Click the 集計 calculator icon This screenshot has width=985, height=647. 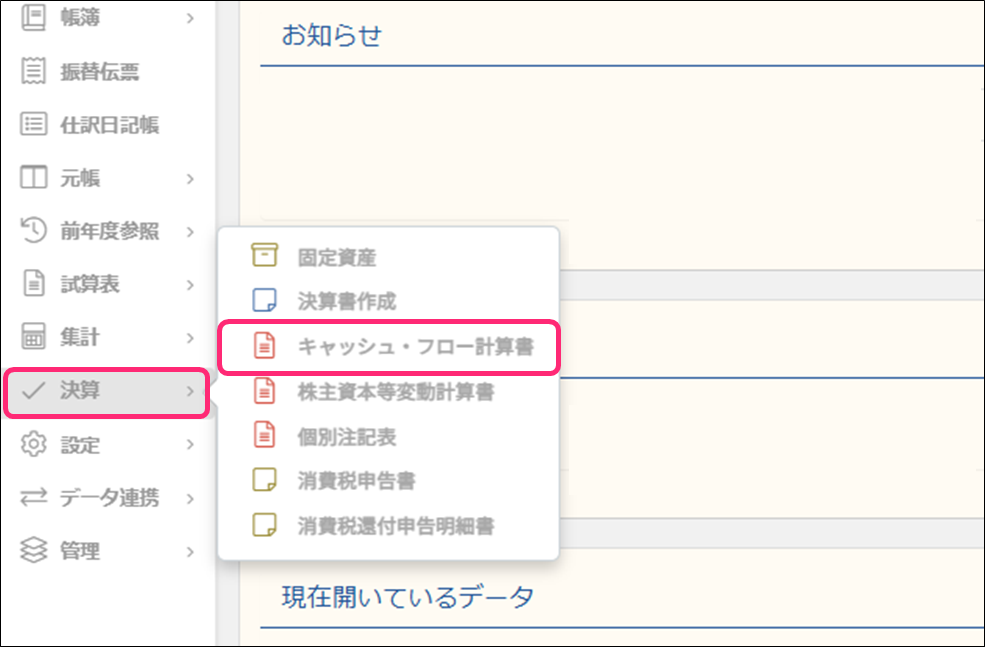coord(34,339)
